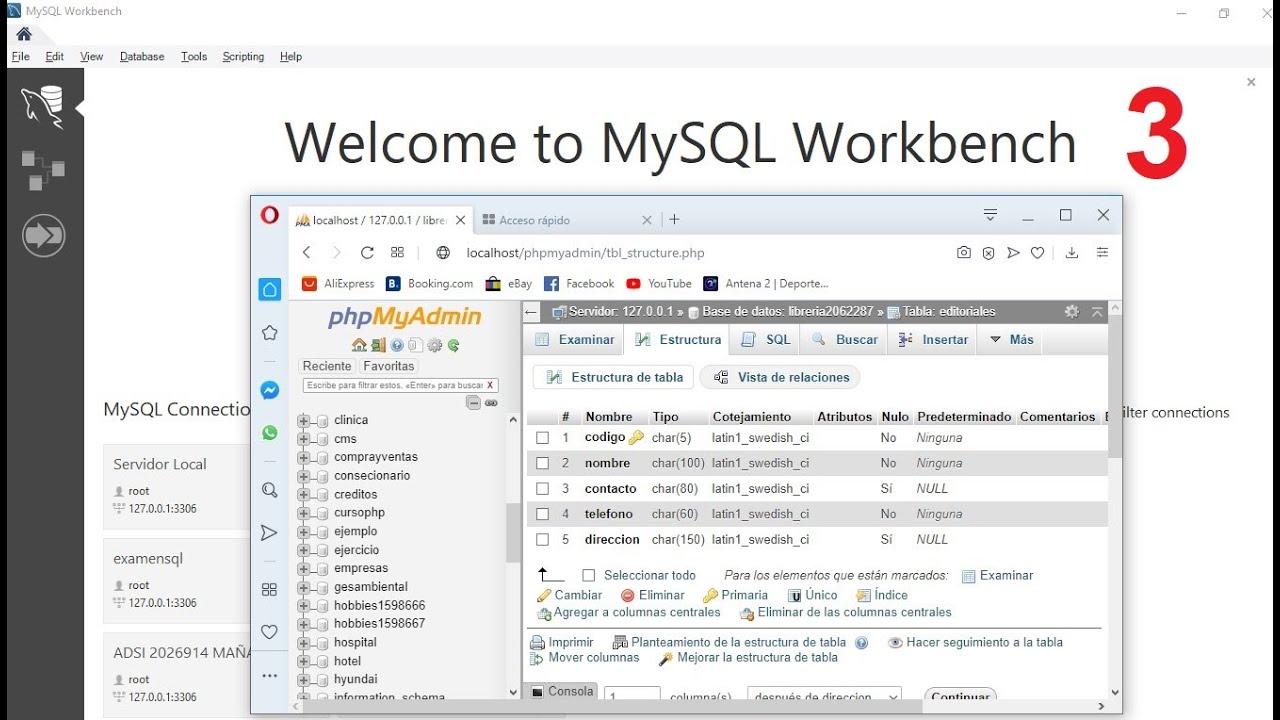Open Opera sidebar three-dots settings
This screenshot has height=720, width=1280.
(269, 676)
